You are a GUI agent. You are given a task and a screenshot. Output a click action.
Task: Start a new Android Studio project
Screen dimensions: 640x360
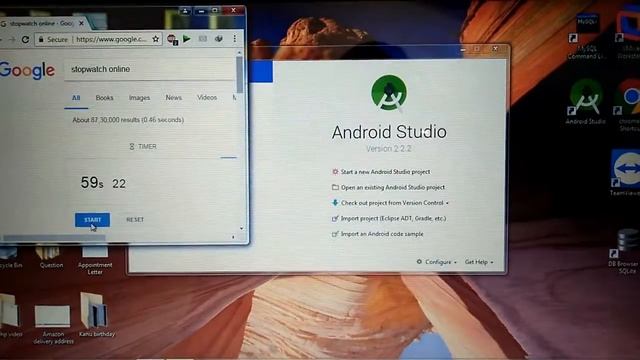(385, 172)
